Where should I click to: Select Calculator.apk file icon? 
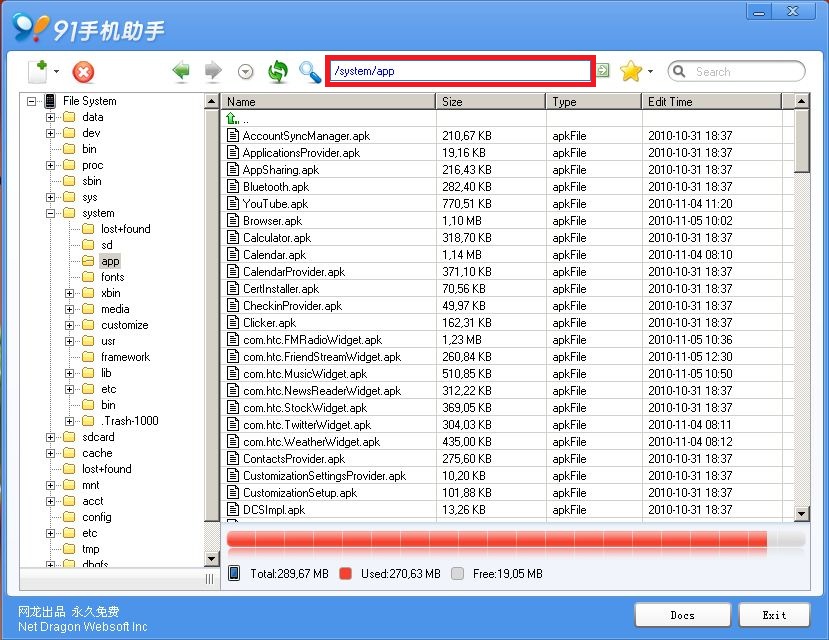click(x=233, y=237)
